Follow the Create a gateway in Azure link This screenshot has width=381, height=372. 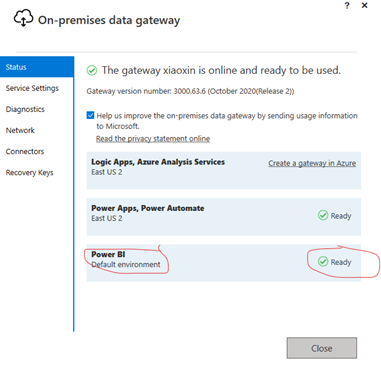(x=312, y=163)
